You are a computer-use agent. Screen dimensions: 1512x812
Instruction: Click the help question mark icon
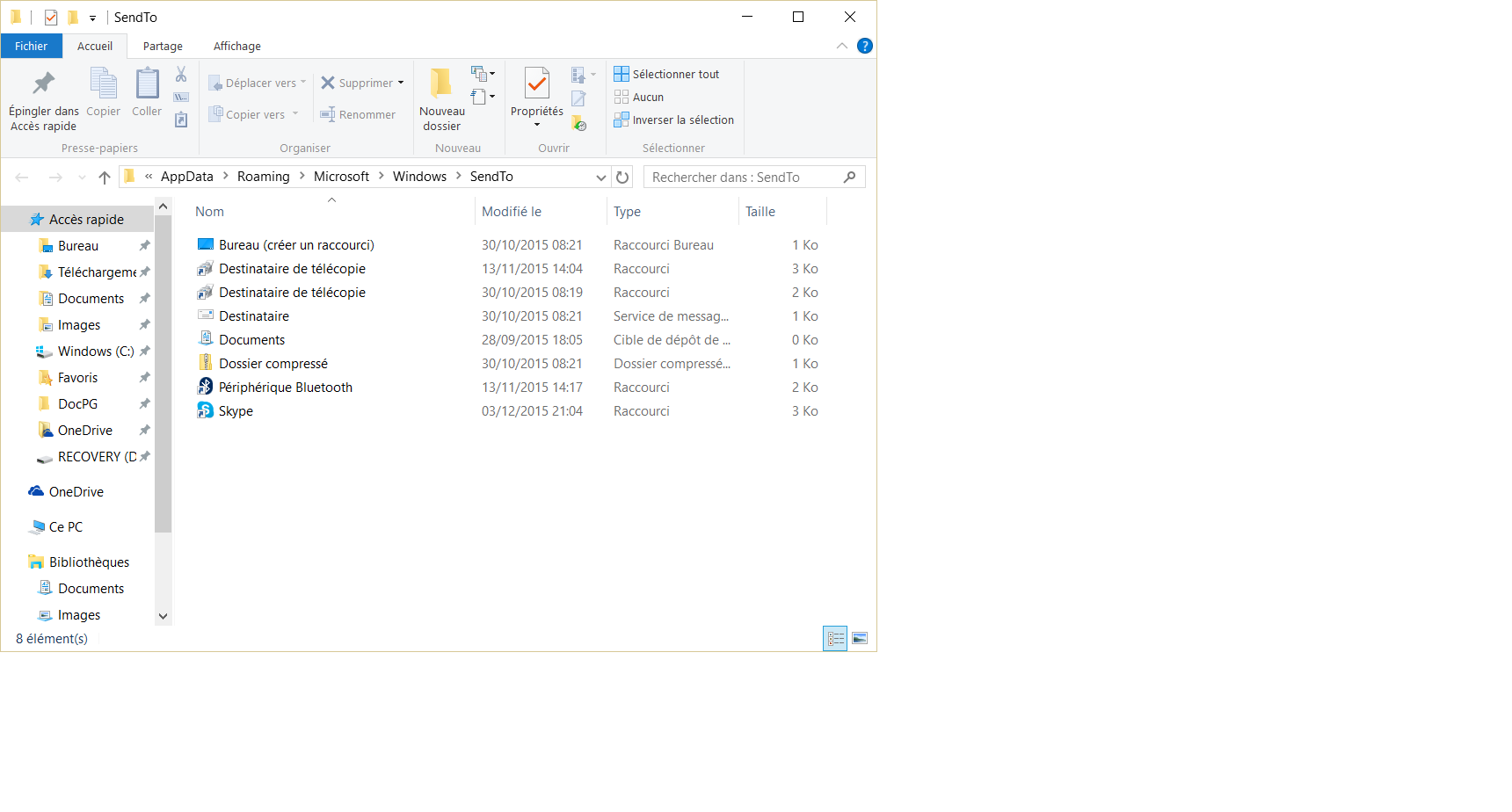pyautogui.click(x=865, y=46)
